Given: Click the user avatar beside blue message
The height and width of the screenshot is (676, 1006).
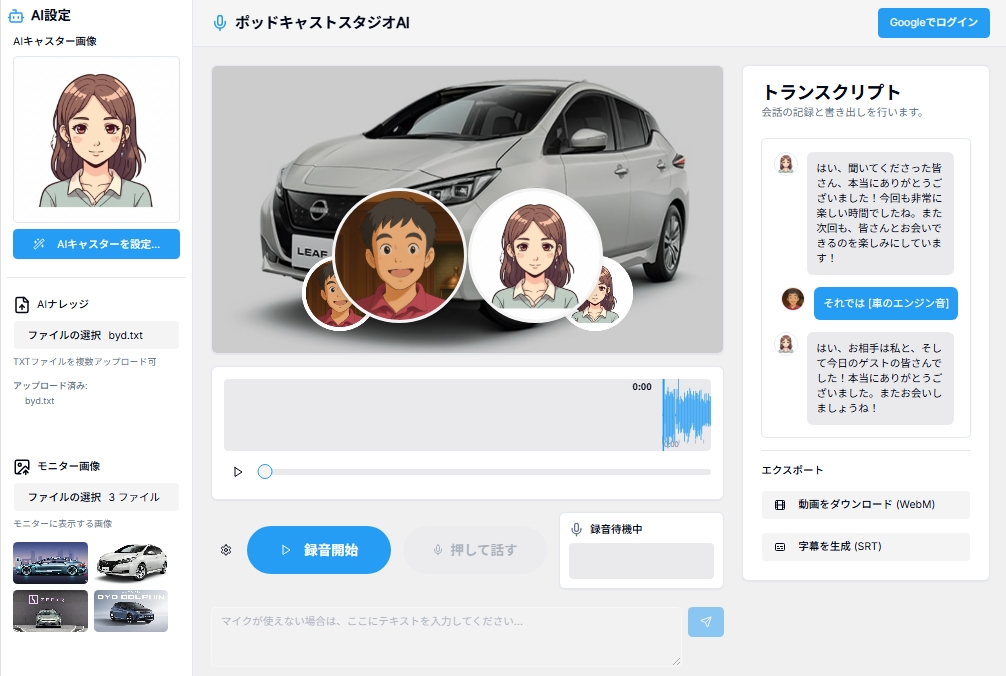Looking at the screenshot, I should (x=793, y=299).
